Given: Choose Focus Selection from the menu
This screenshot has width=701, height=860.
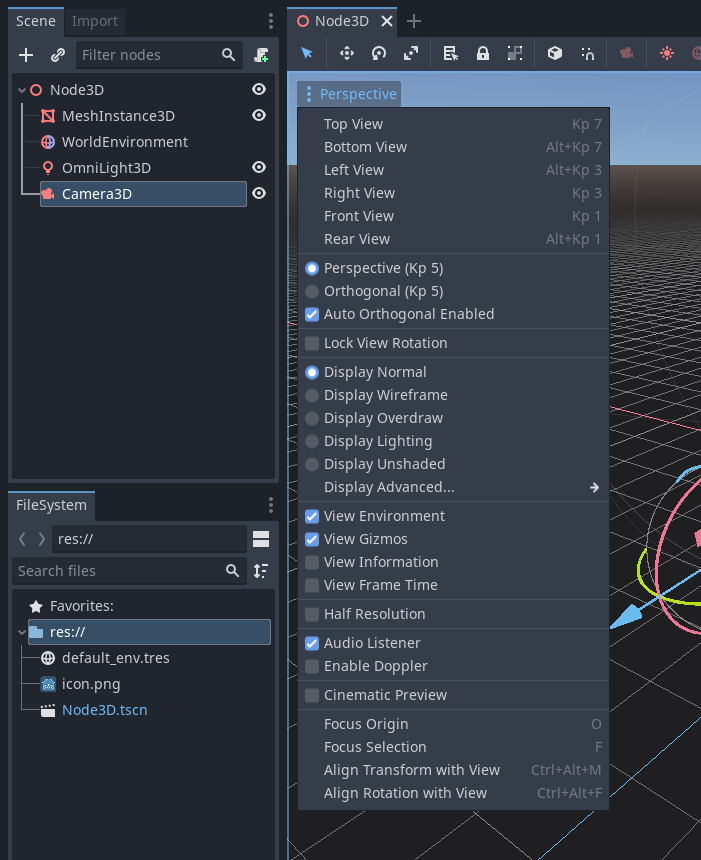Looking at the screenshot, I should tap(453, 748).
